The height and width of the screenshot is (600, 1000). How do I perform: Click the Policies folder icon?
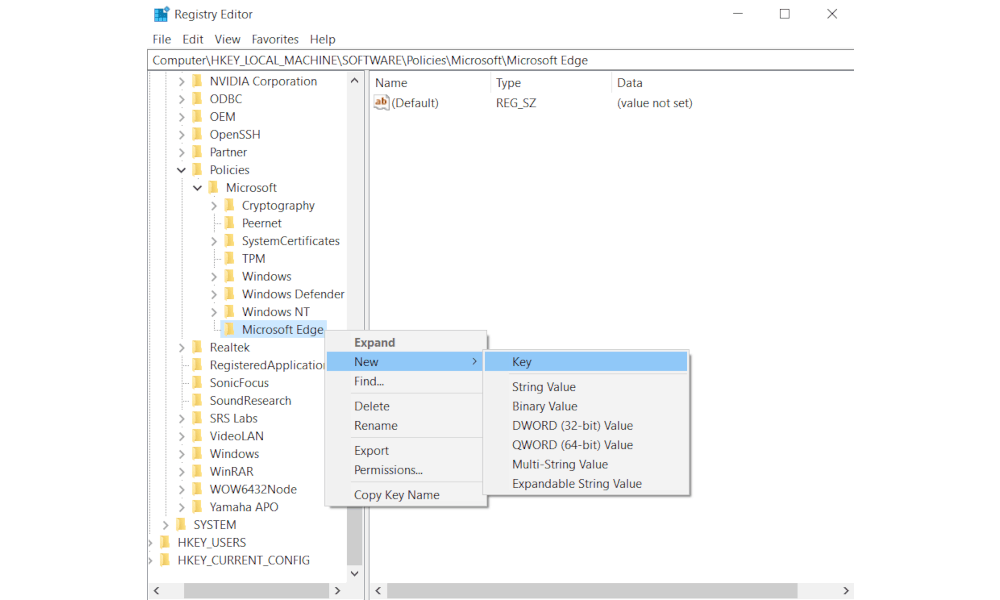[x=197, y=170]
